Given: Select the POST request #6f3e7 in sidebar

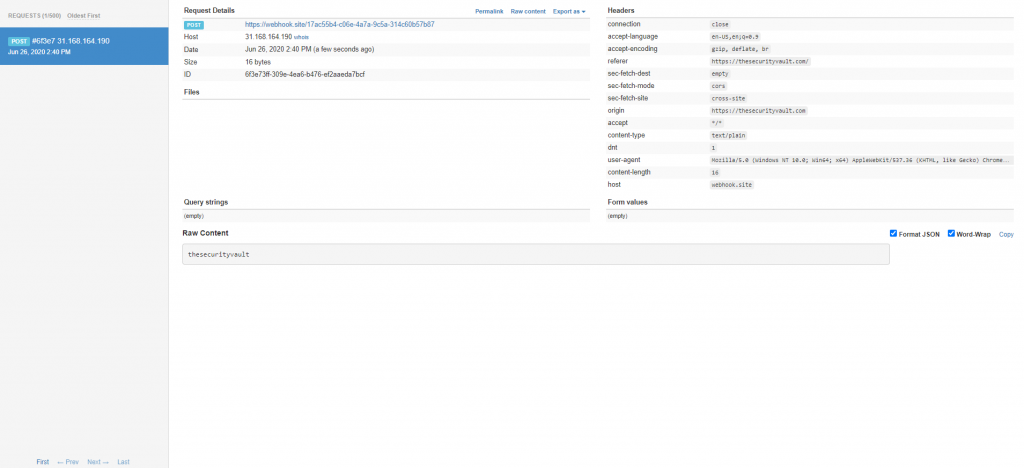Looking at the screenshot, I should [84, 46].
